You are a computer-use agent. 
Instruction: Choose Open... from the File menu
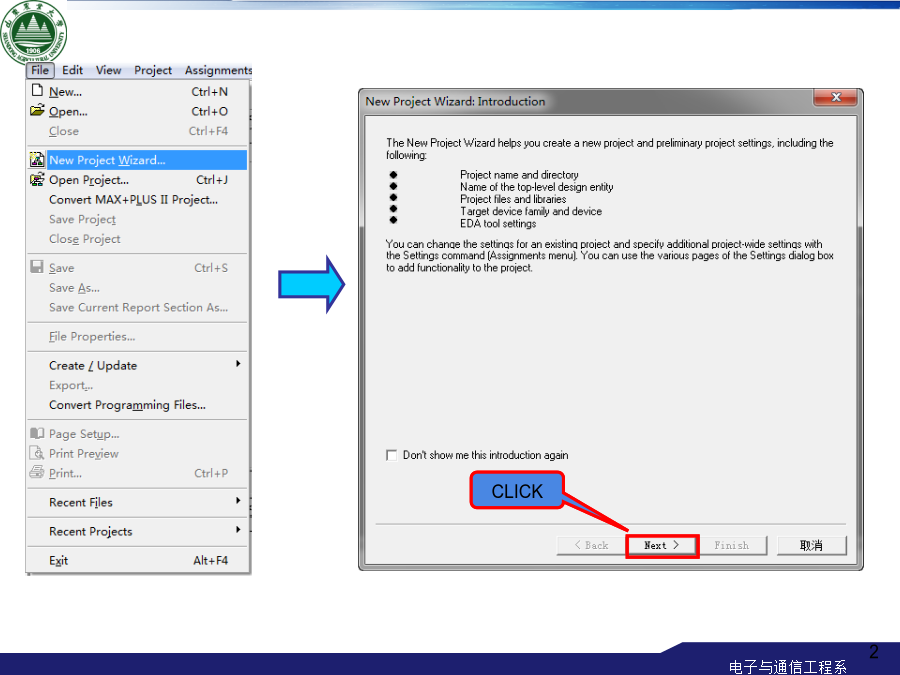pos(138,111)
